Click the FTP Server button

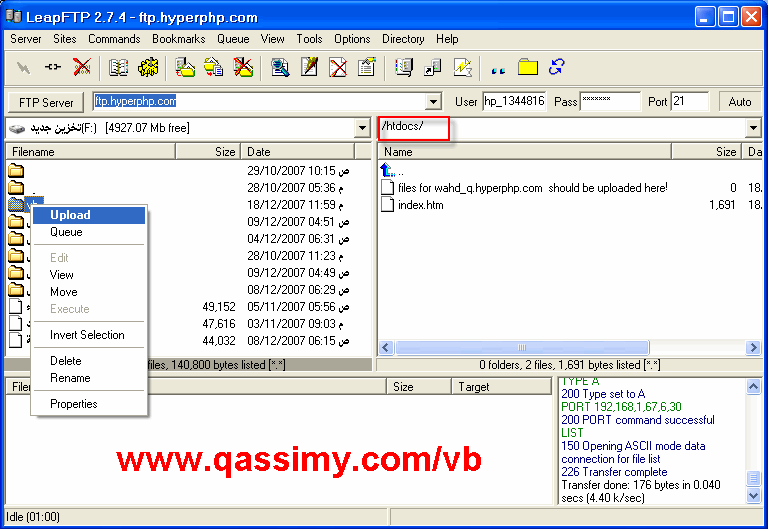pos(46,102)
